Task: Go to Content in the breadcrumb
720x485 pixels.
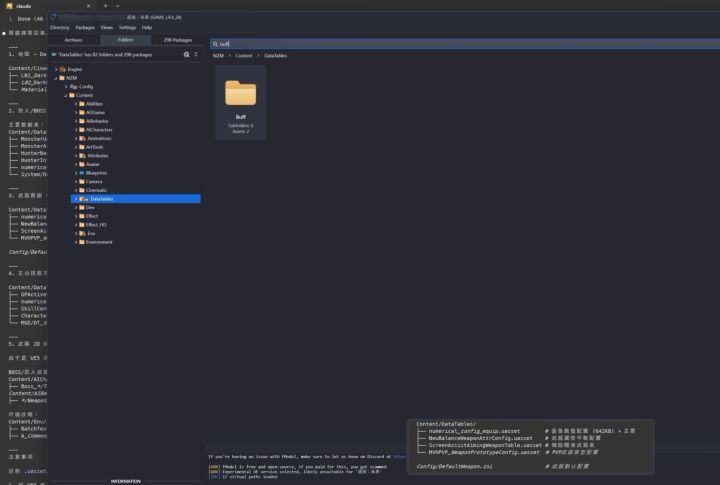Action: 244,56
